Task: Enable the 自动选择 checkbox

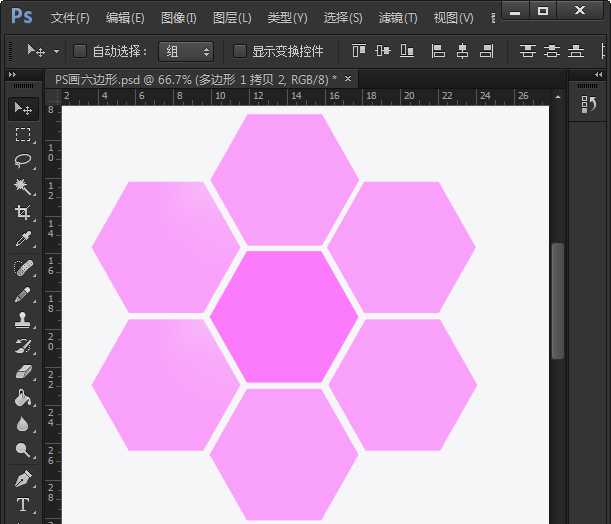Action: (80, 51)
